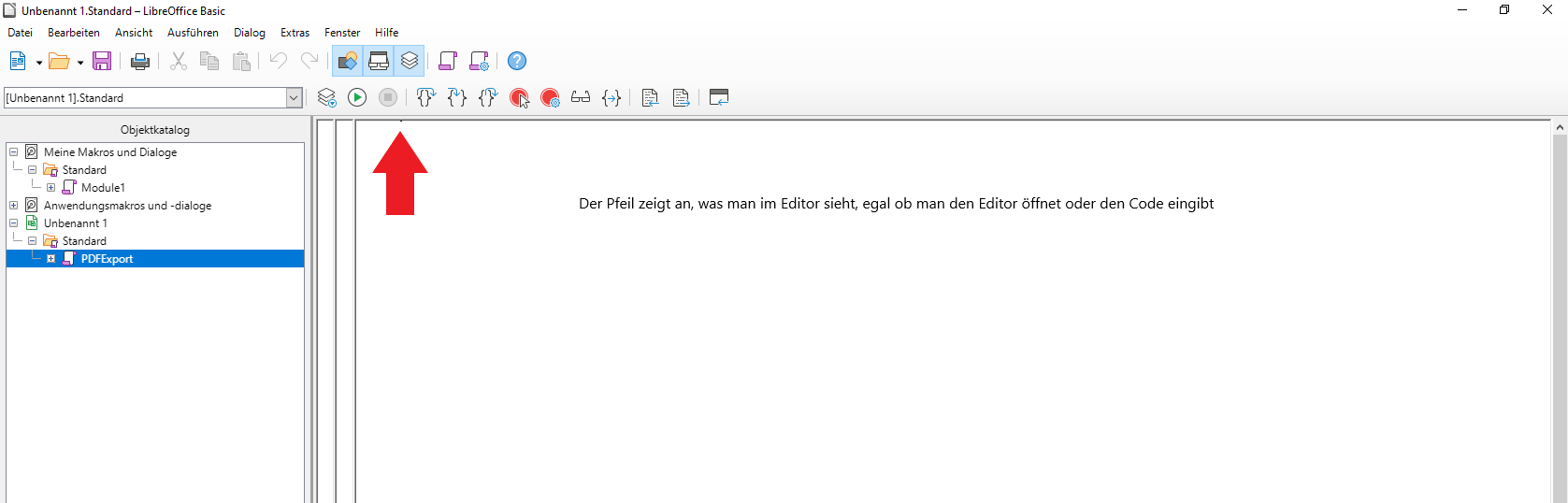Viewport: 1568px width, 503px height.
Task: Open the recent documents dropdown arrow
Action: pyautogui.click(x=80, y=63)
